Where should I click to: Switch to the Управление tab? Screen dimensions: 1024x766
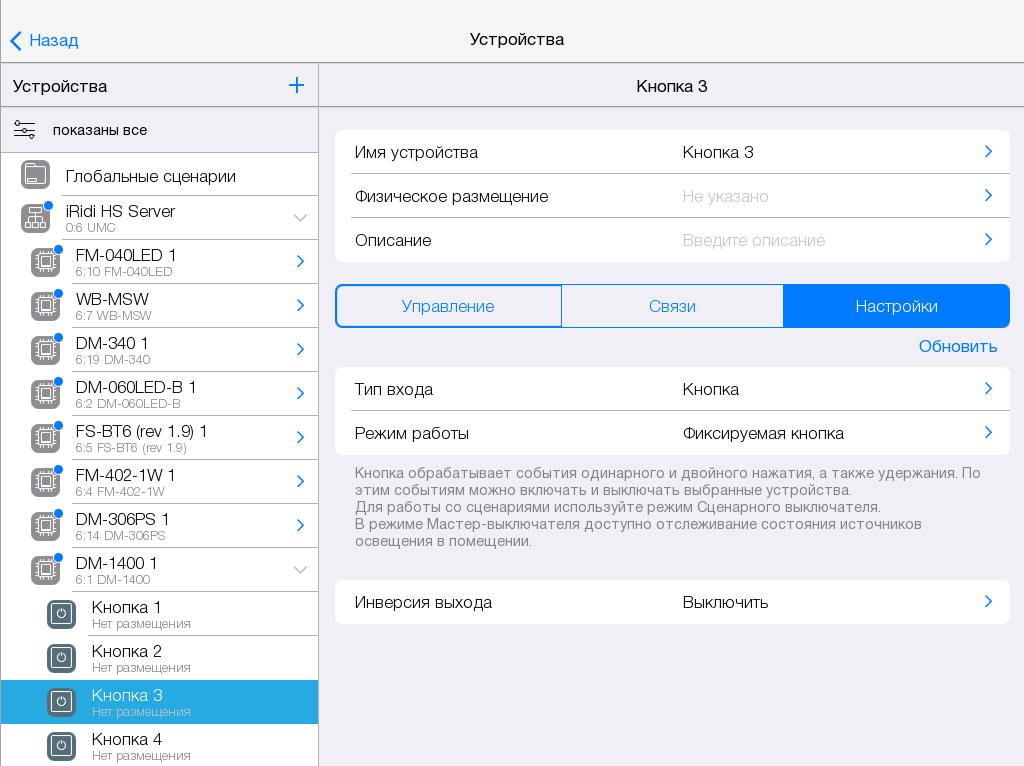[448, 306]
